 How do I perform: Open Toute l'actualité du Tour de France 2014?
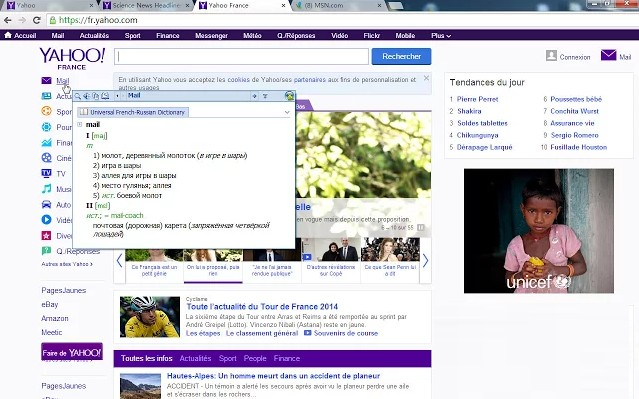click(x=262, y=306)
